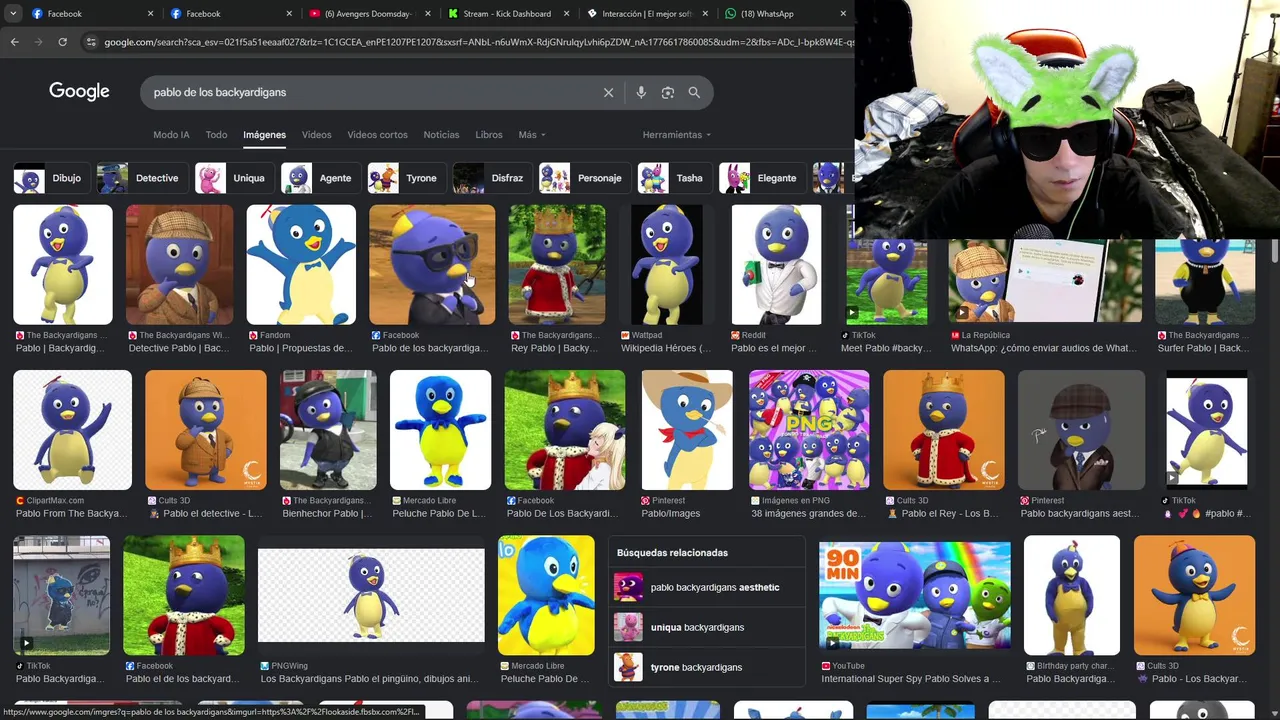Switch to the Noticias tab
1280x720 pixels.
(x=441, y=135)
